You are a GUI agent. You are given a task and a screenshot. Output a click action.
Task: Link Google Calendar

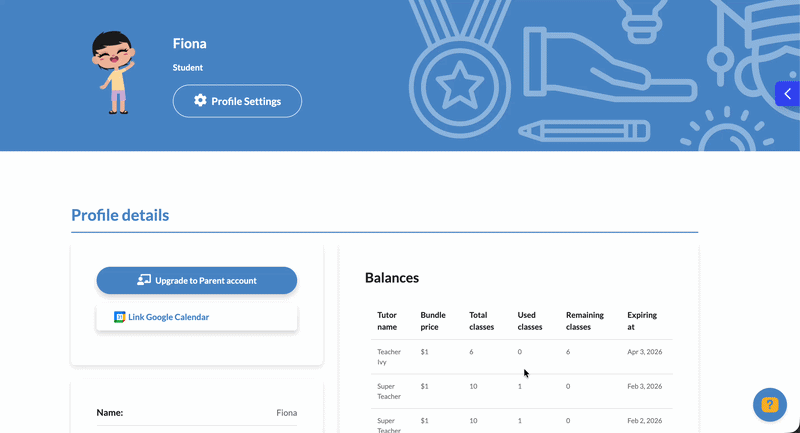196,317
